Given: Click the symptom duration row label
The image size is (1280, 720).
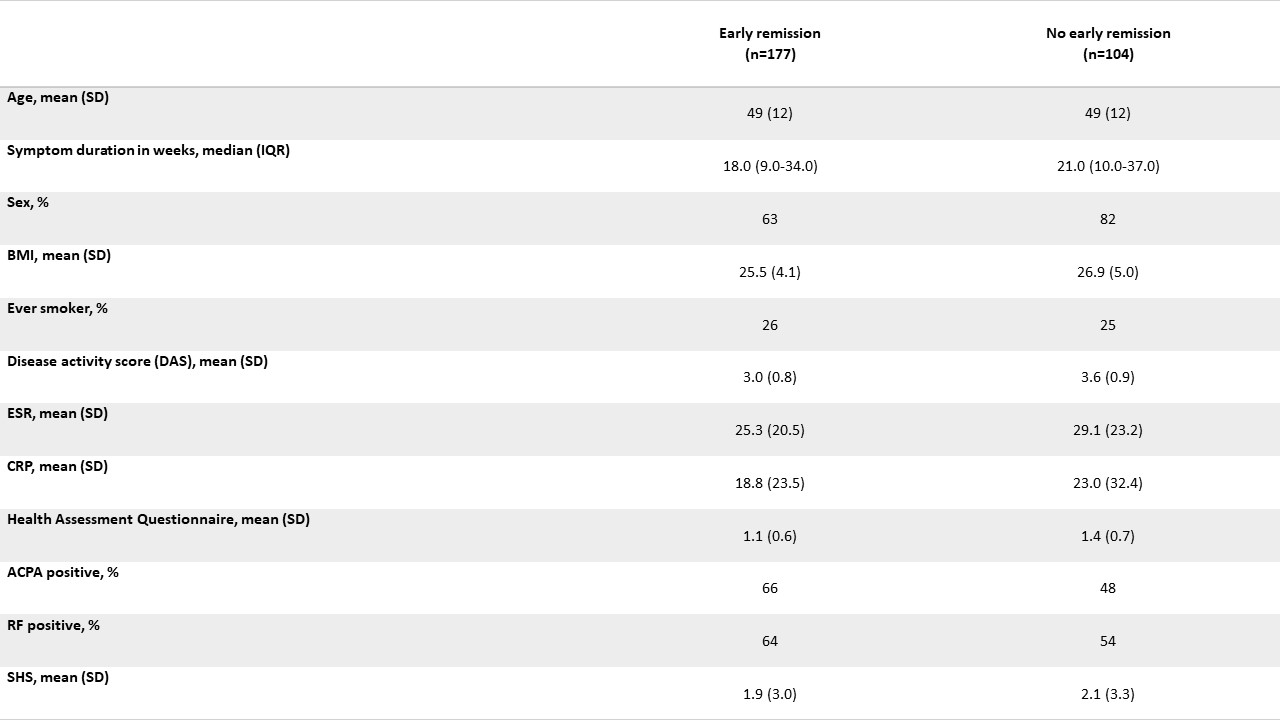Looking at the screenshot, I should (x=148, y=151).
